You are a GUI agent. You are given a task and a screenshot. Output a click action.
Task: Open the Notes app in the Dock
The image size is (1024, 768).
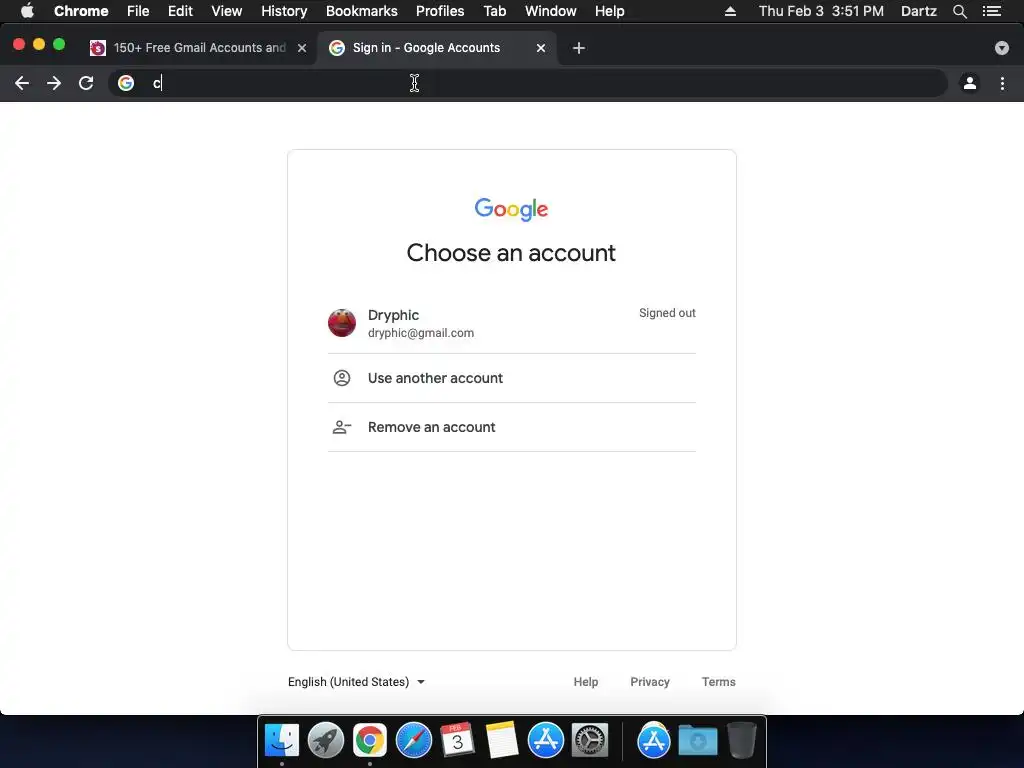502,741
